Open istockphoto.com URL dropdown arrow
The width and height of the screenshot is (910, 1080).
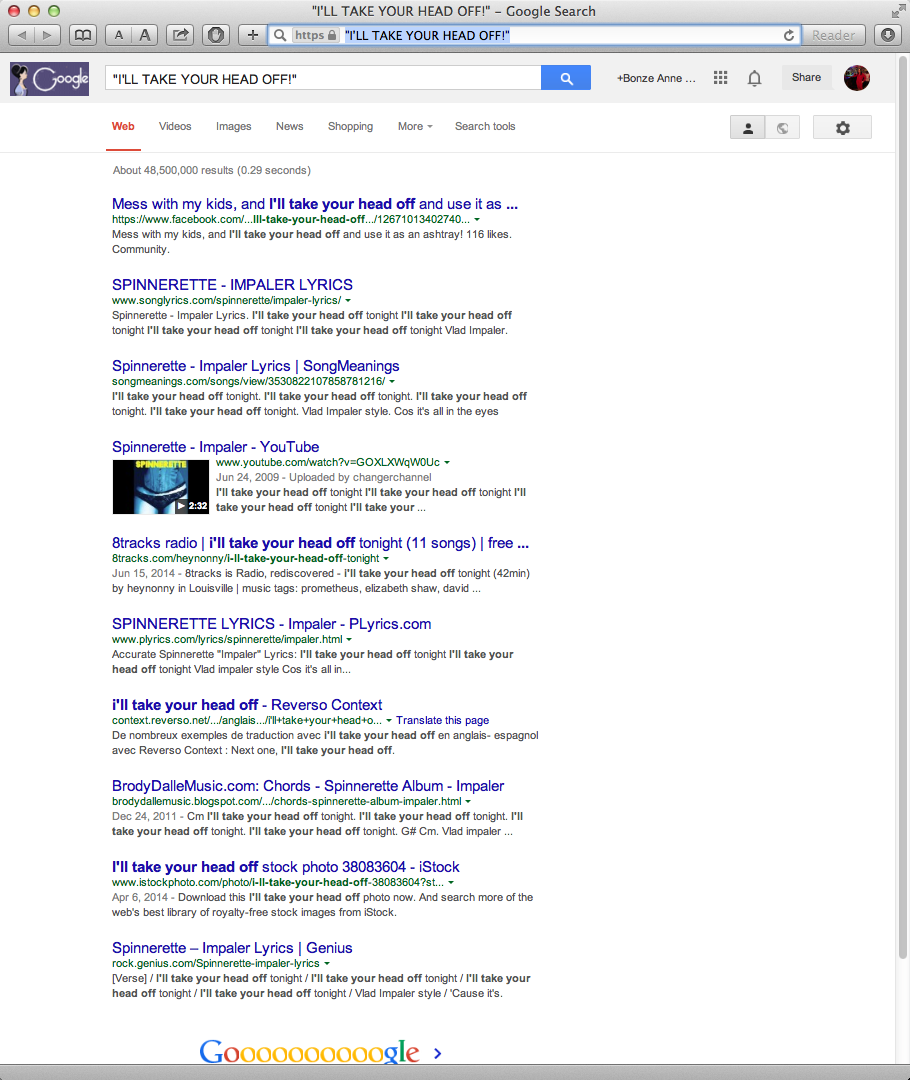coord(451,883)
